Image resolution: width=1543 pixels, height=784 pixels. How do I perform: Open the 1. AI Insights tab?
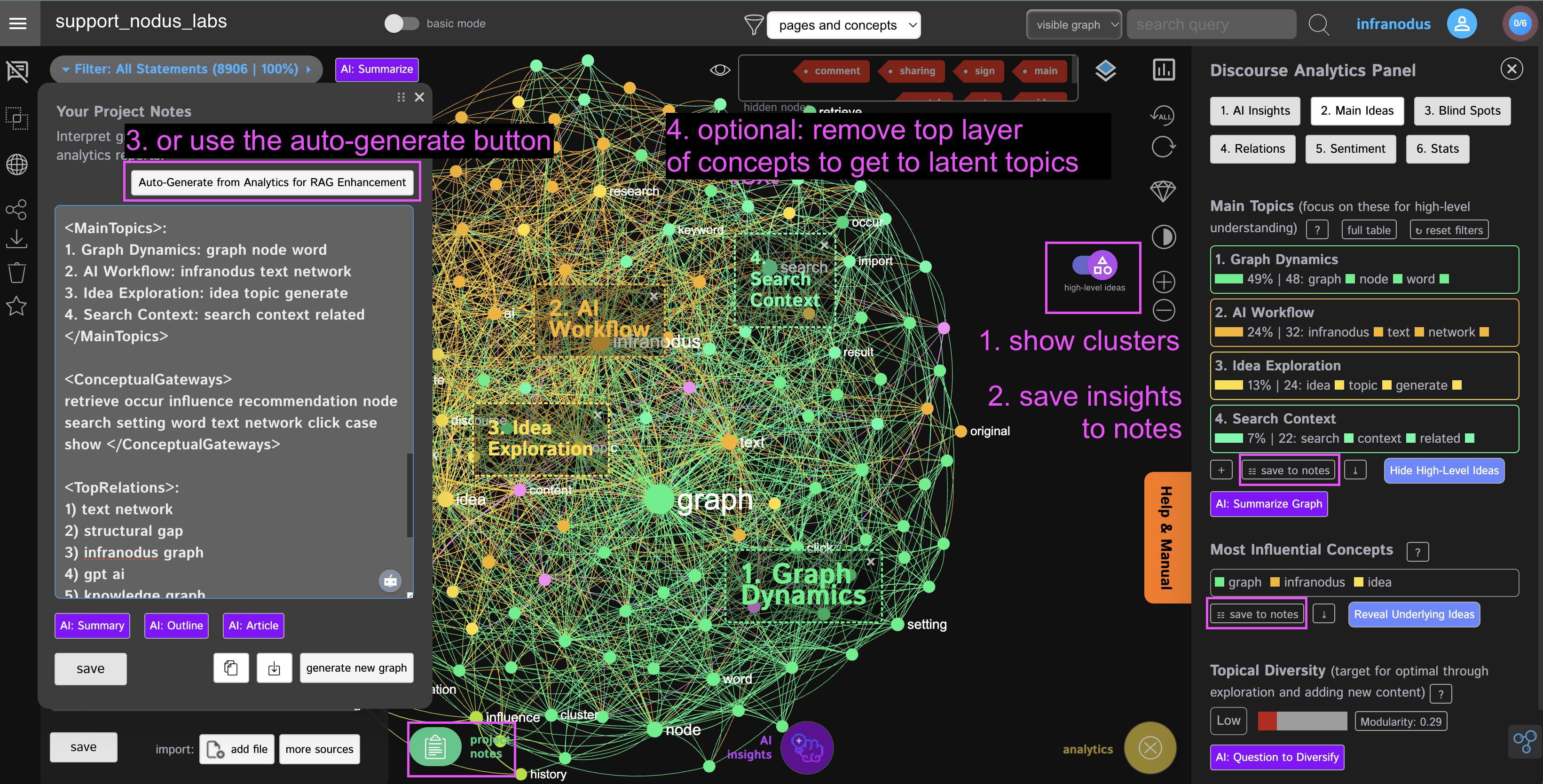[1255, 111]
